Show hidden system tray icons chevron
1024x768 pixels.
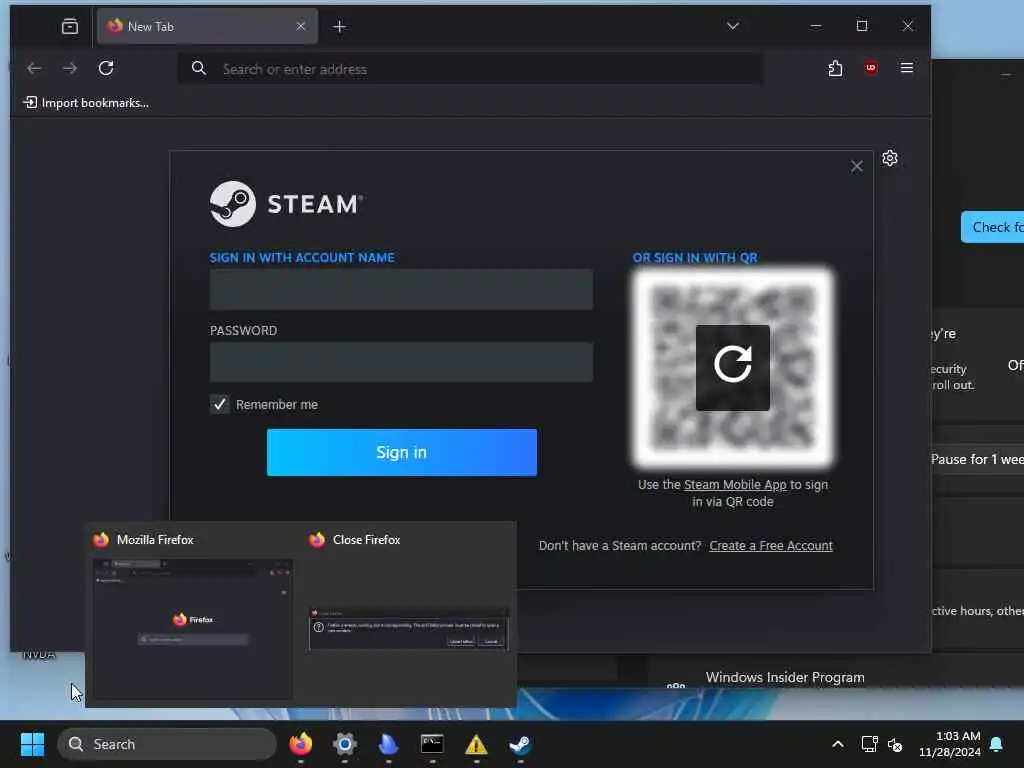(838, 744)
